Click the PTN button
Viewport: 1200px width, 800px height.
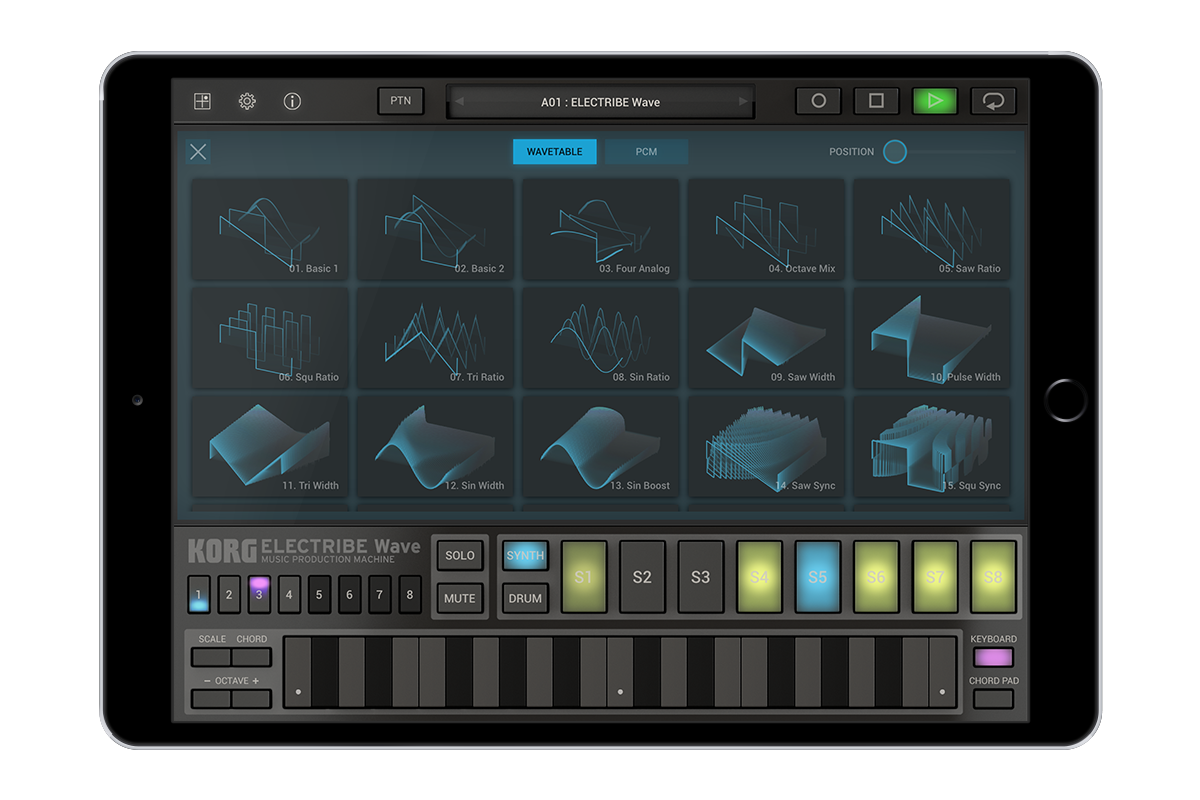pyautogui.click(x=400, y=101)
